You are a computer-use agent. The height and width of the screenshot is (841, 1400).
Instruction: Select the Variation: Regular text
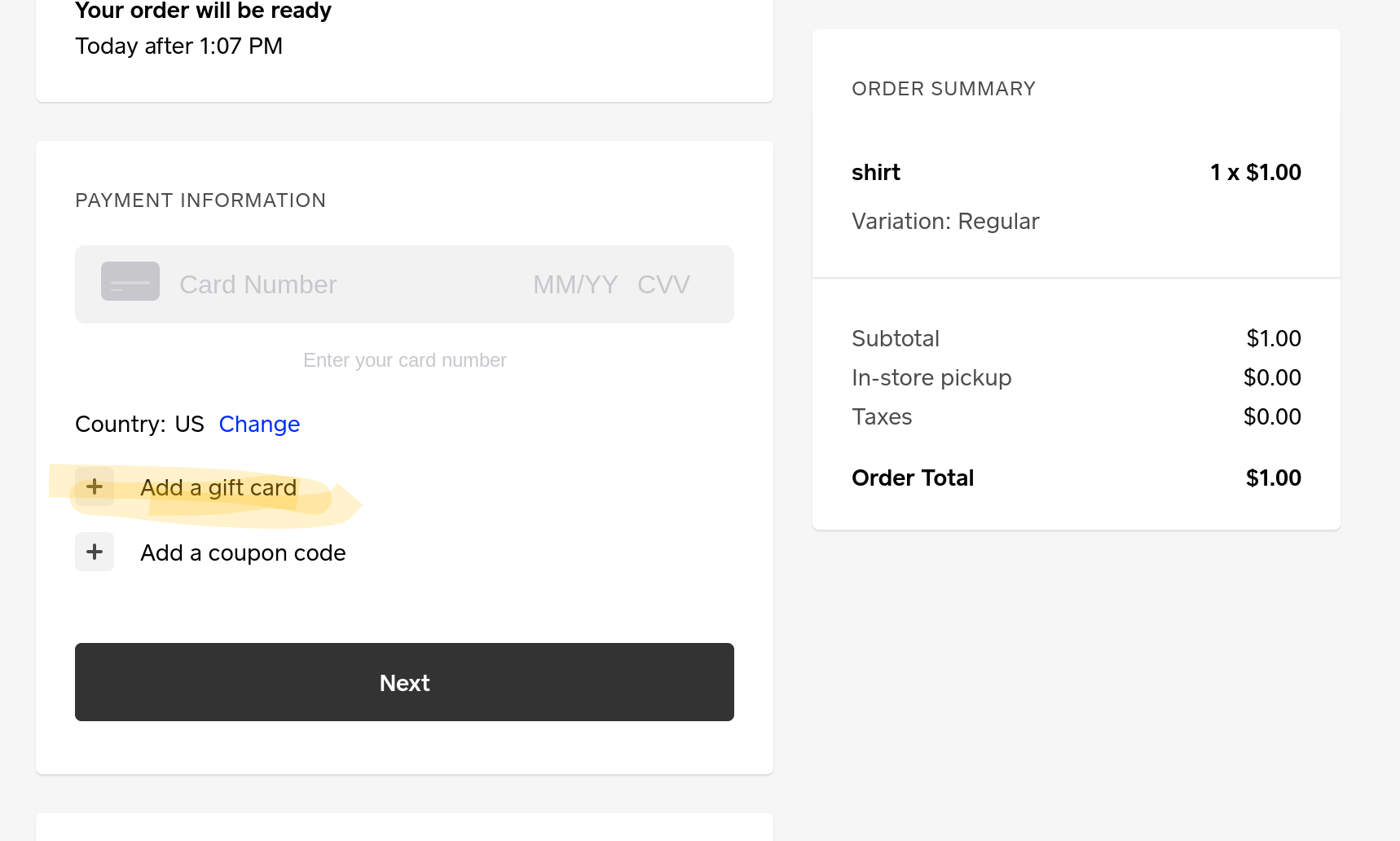point(945,222)
